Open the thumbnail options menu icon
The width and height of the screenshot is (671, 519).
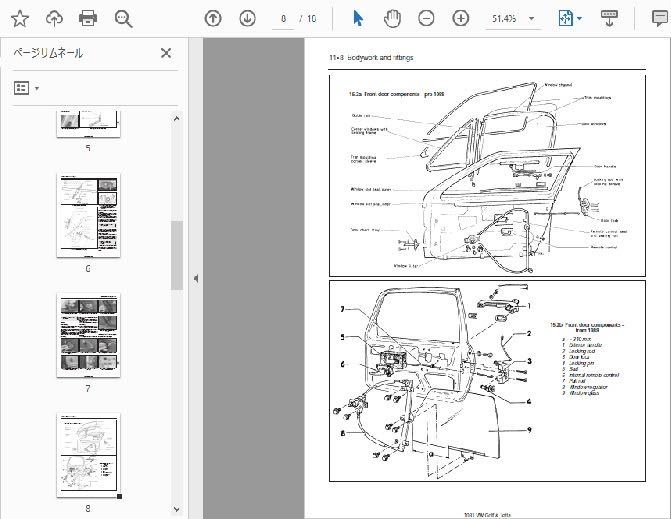[x=22, y=88]
